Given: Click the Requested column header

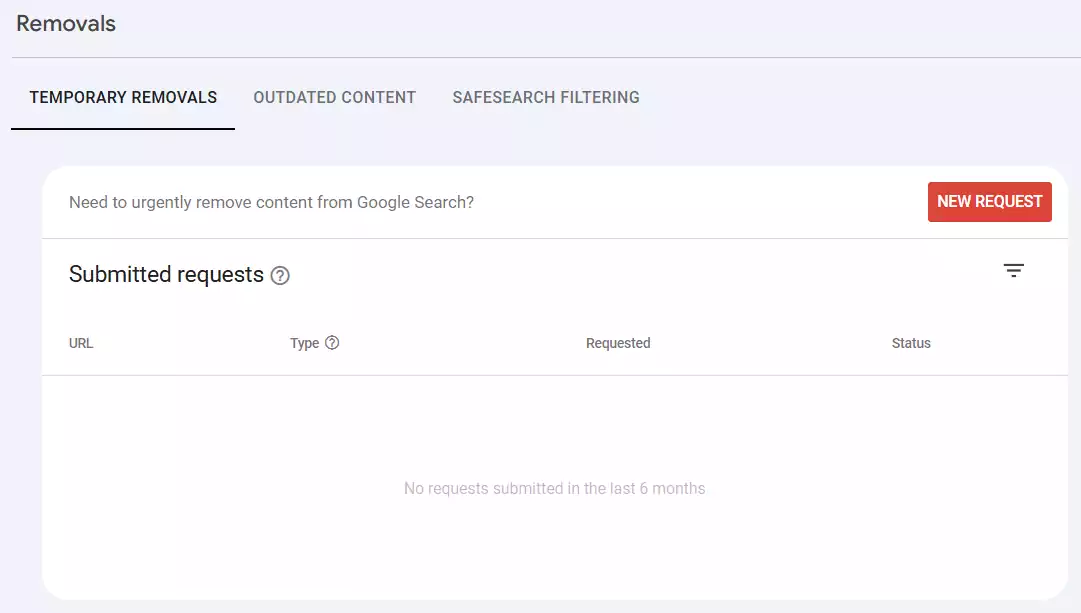Looking at the screenshot, I should point(618,342).
